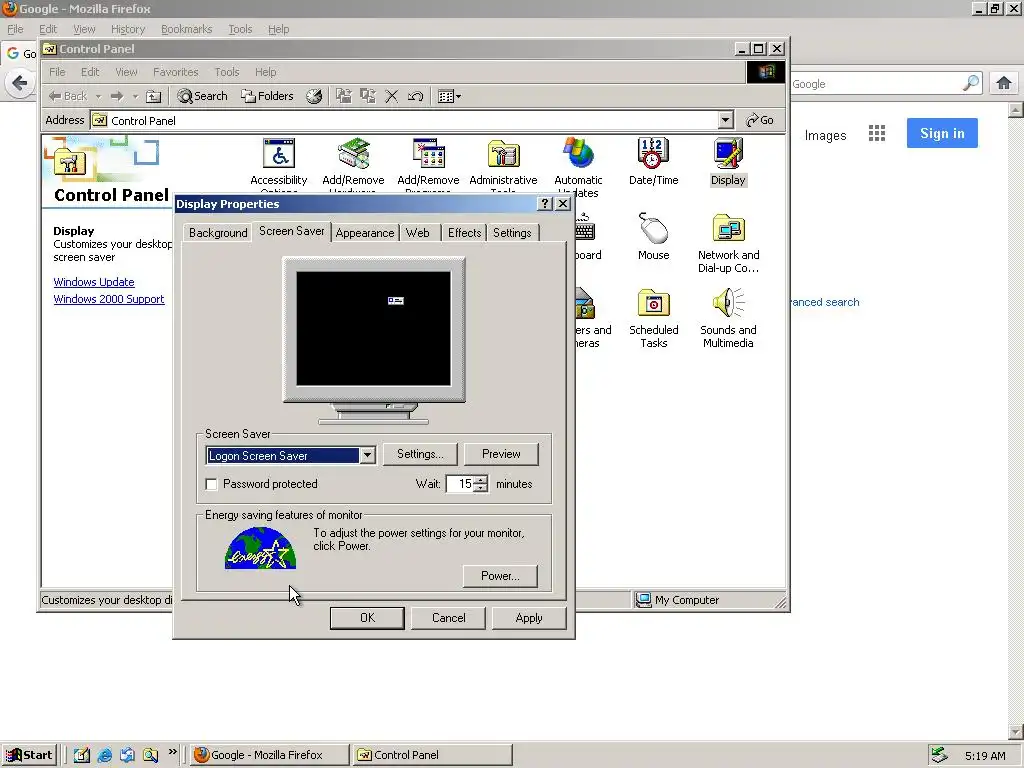Increase the Wait minutes spinner
The image size is (1024, 768).
click(481, 479)
